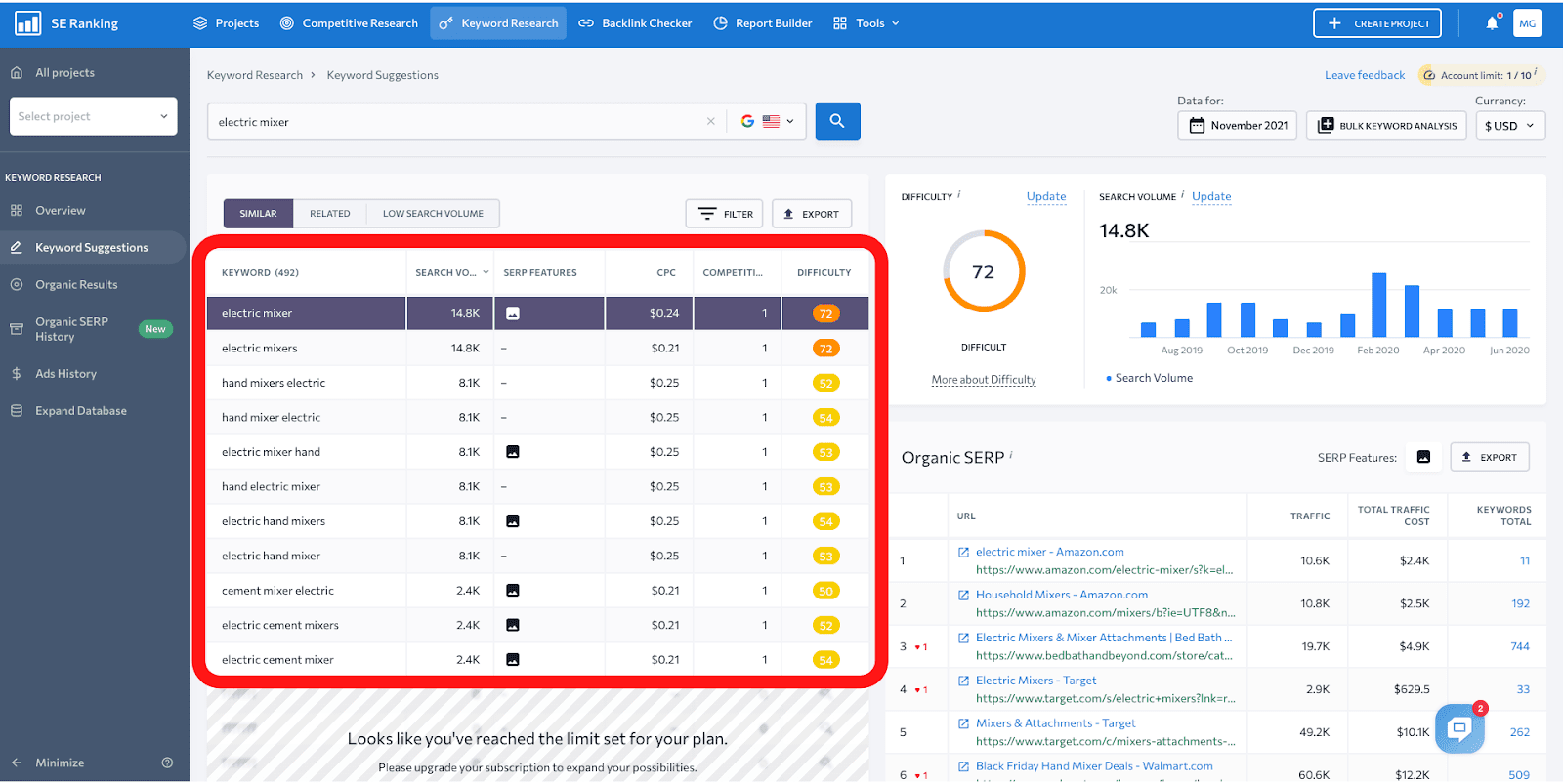Open the USD currency dropdown
This screenshot has height=784, width=1563.
1509,125
